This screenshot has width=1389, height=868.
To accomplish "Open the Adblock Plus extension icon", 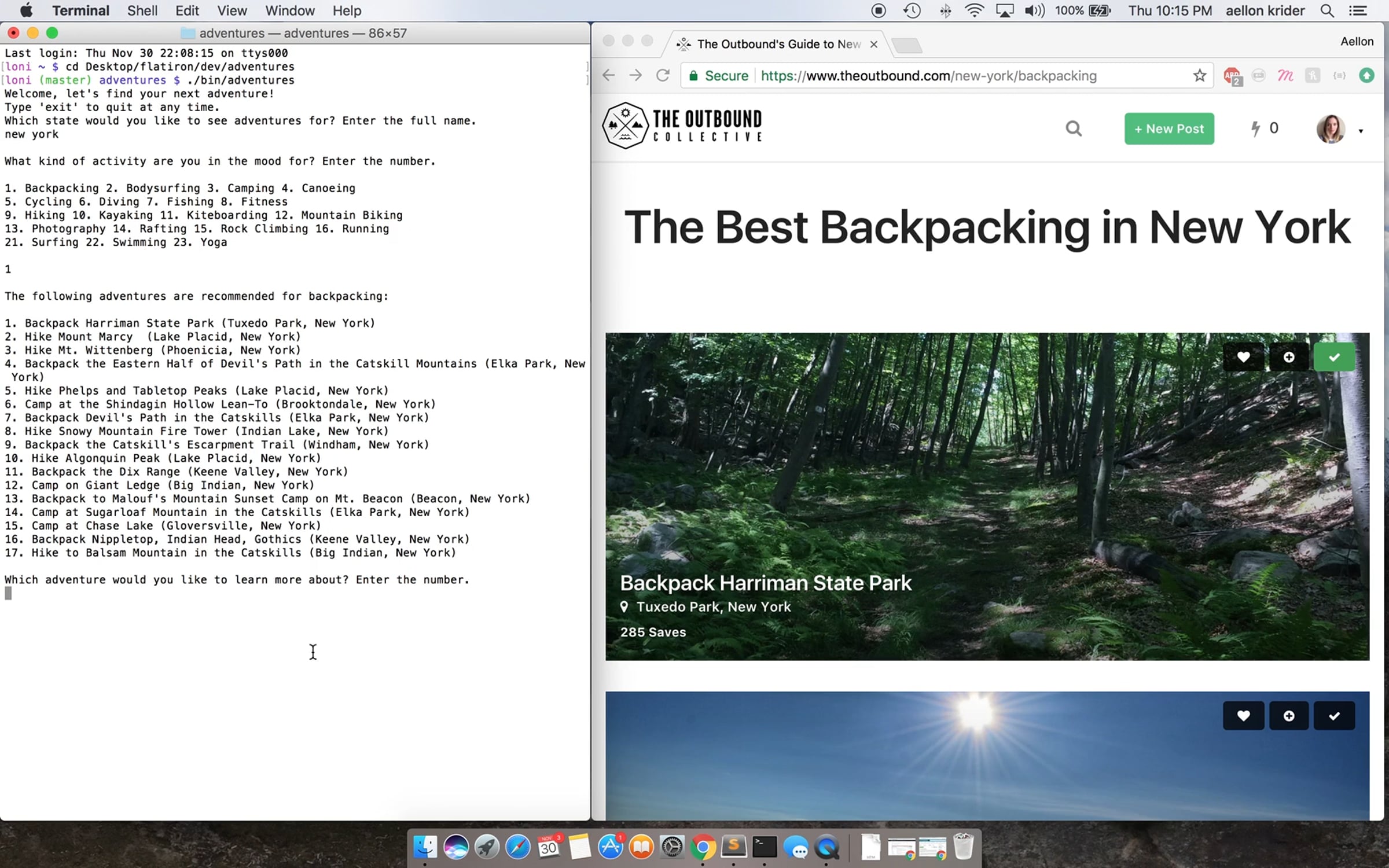I will tap(1232, 76).
